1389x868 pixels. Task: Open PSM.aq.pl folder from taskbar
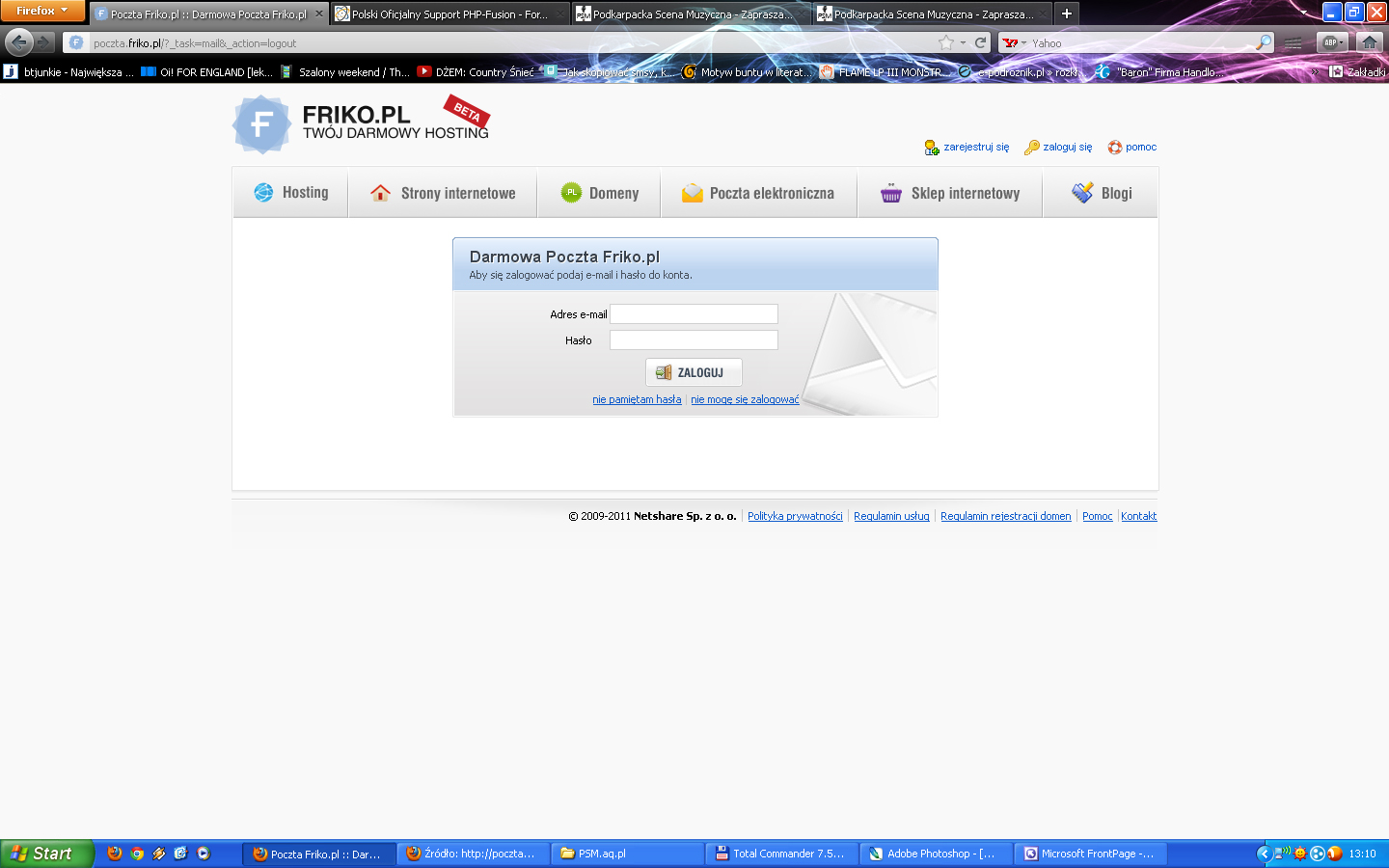tap(627, 854)
